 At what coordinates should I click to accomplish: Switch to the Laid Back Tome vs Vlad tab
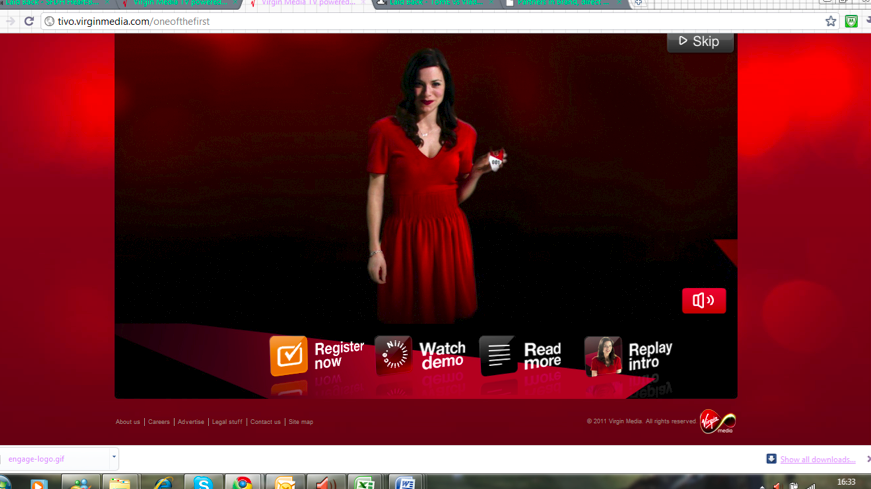pyautogui.click(x=435, y=3)
